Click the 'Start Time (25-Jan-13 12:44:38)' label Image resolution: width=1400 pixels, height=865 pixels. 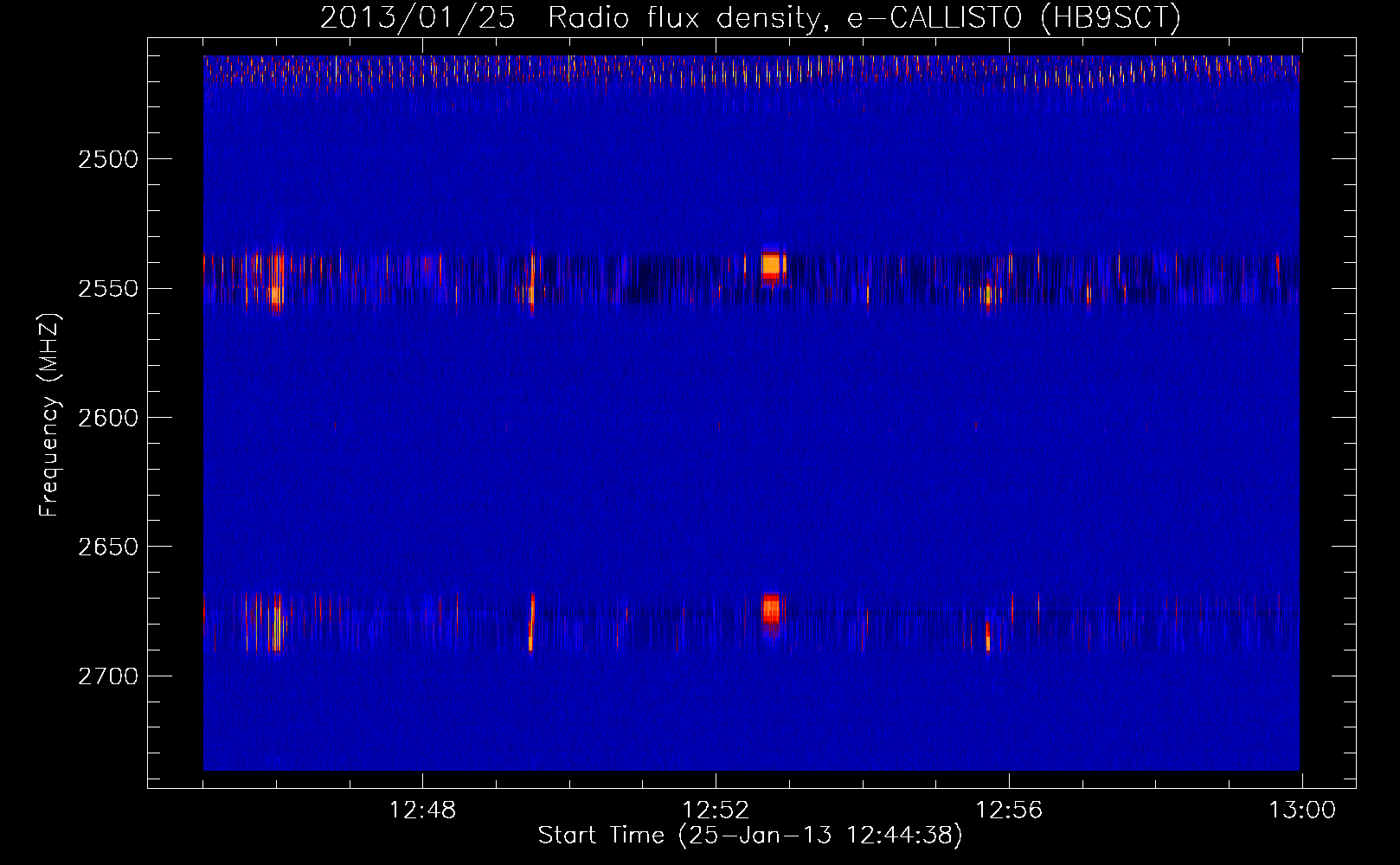pyautogui.click(x=750, y=836)
